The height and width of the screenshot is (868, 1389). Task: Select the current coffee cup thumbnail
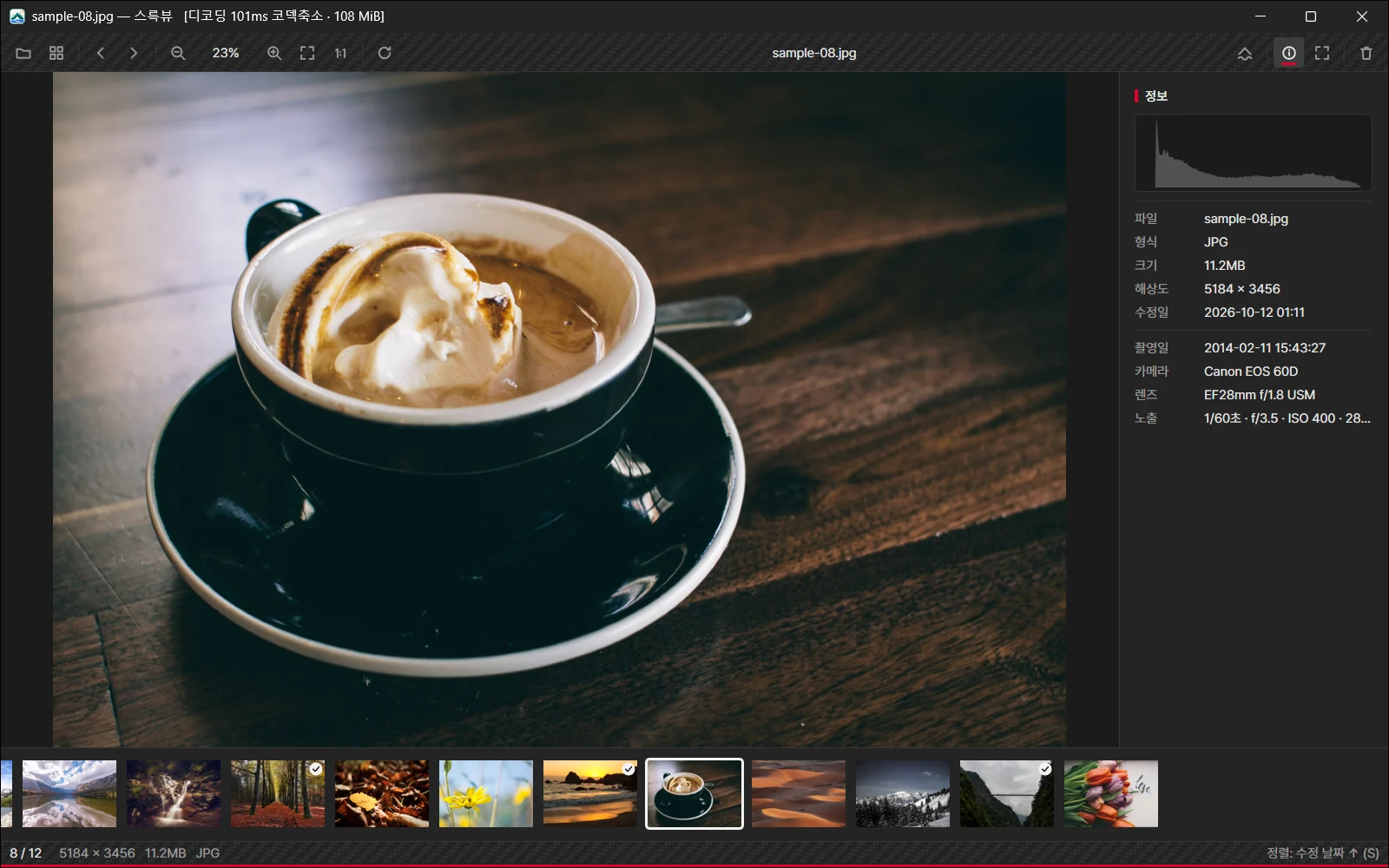[x=694, y=794]
